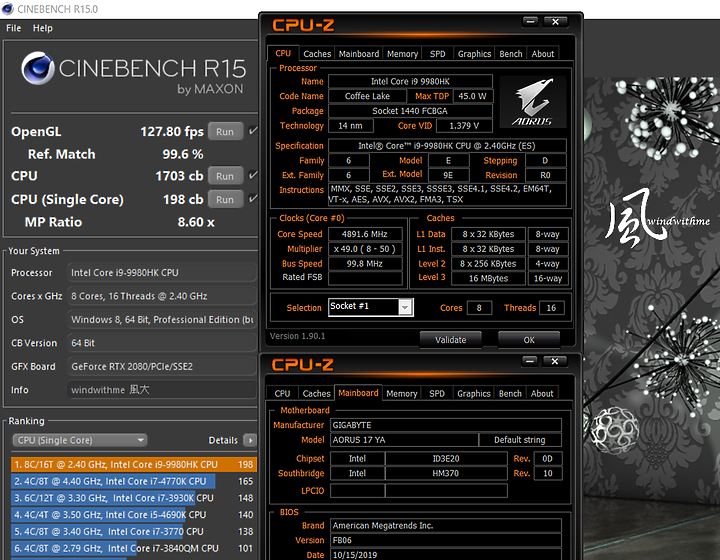
Task: Click the Max TDP value 45.0 W
Action: point(472,96)
